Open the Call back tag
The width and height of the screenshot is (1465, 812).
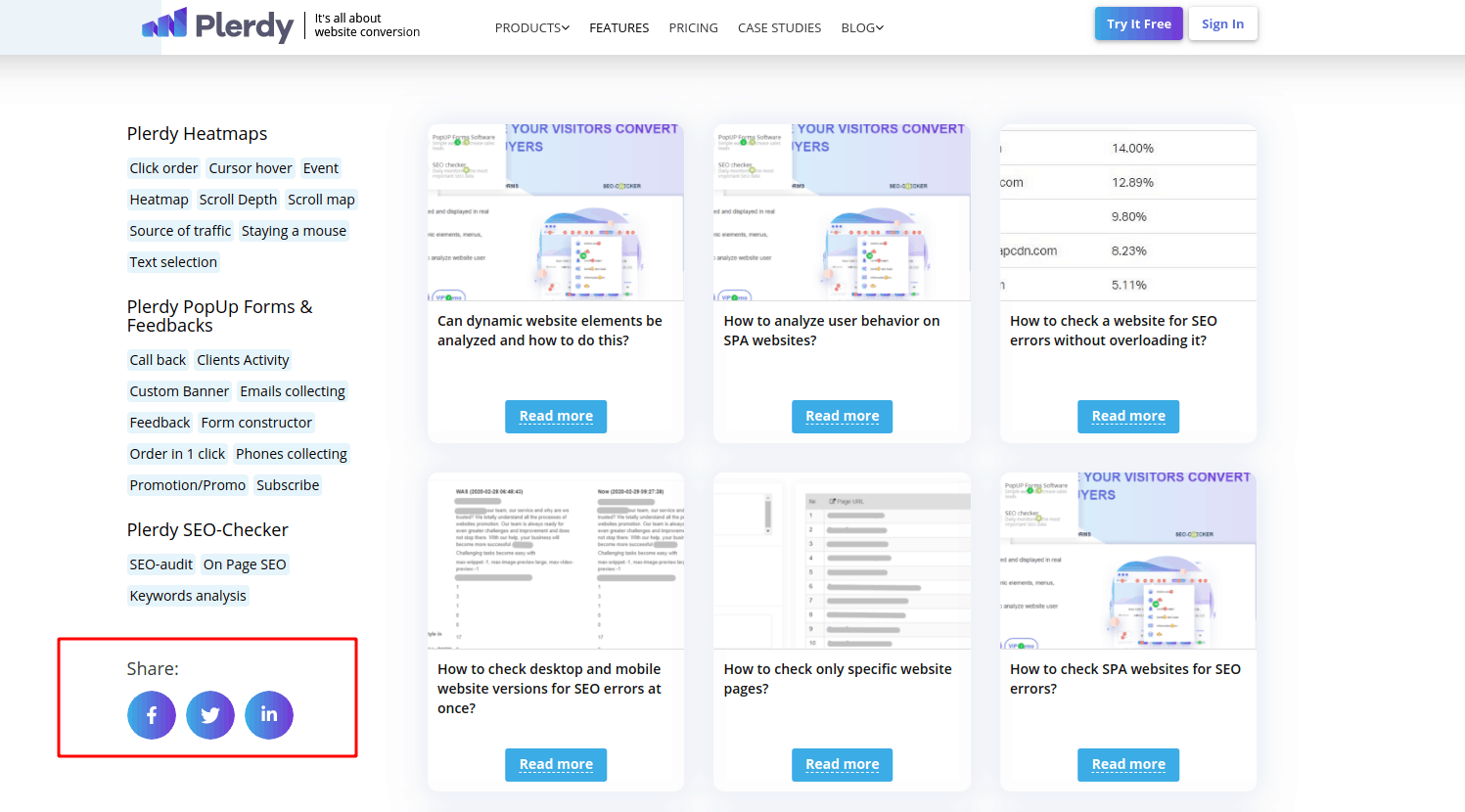point(158,360)
